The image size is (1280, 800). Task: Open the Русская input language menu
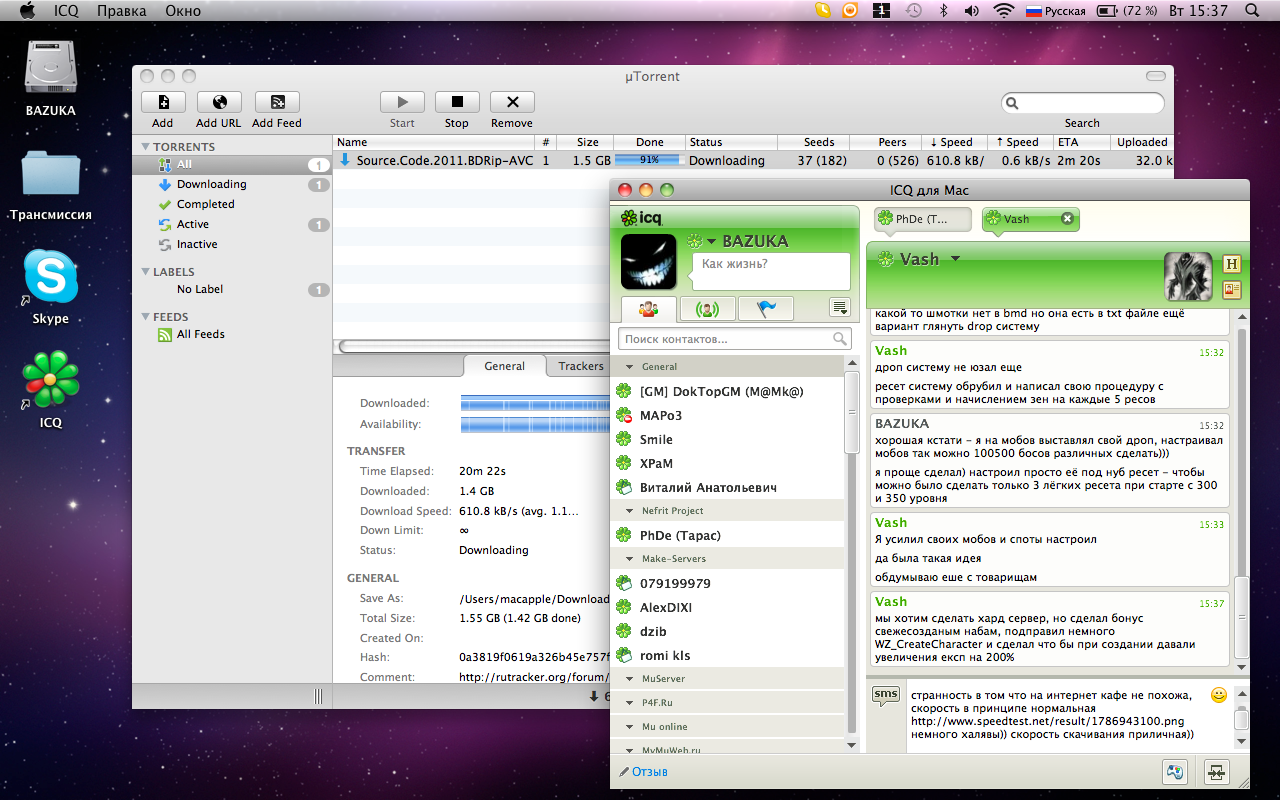tap(1055, 11)
